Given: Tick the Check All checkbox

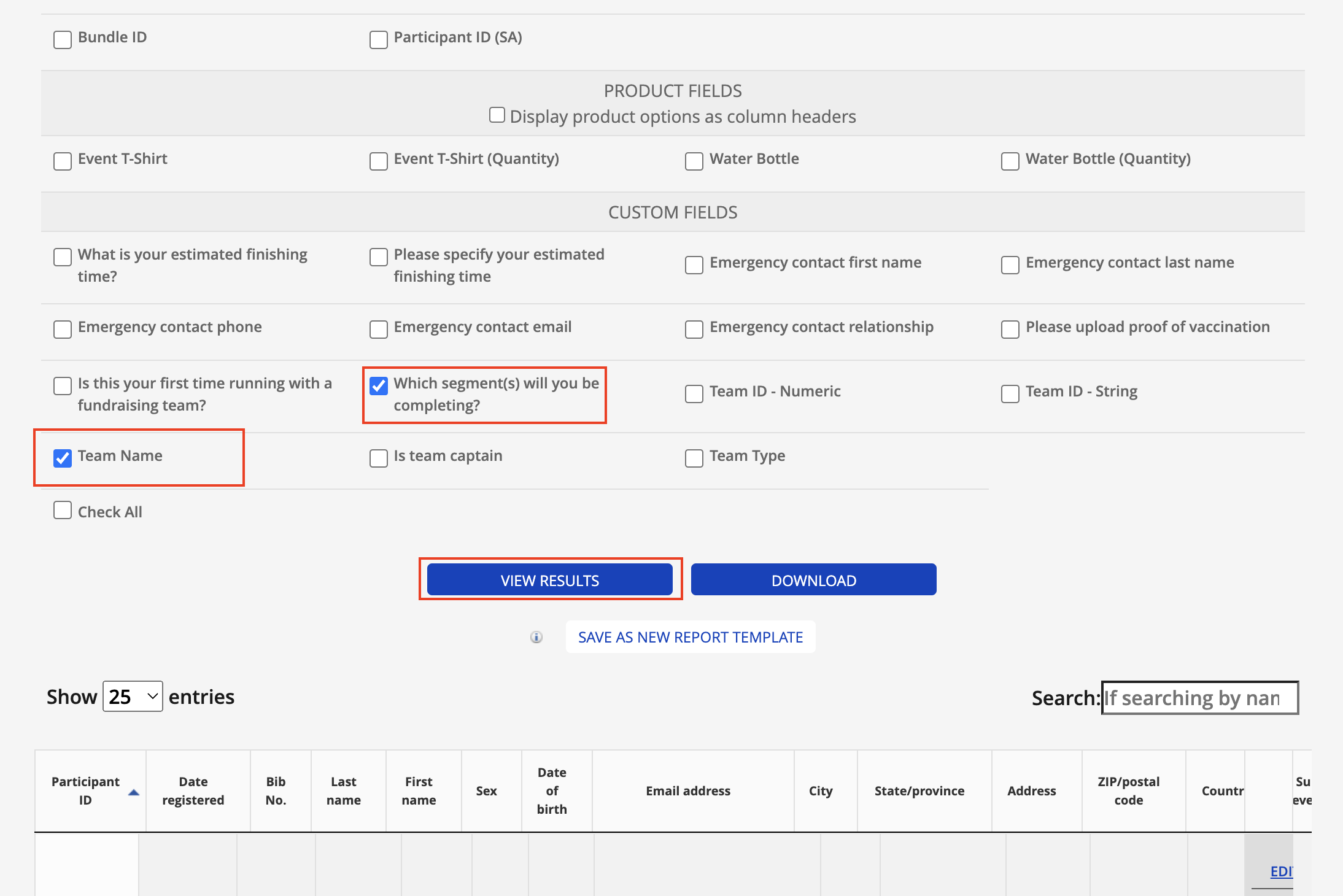Looking at the screenshot, I should pyautogui.click(x=63, y=511).
